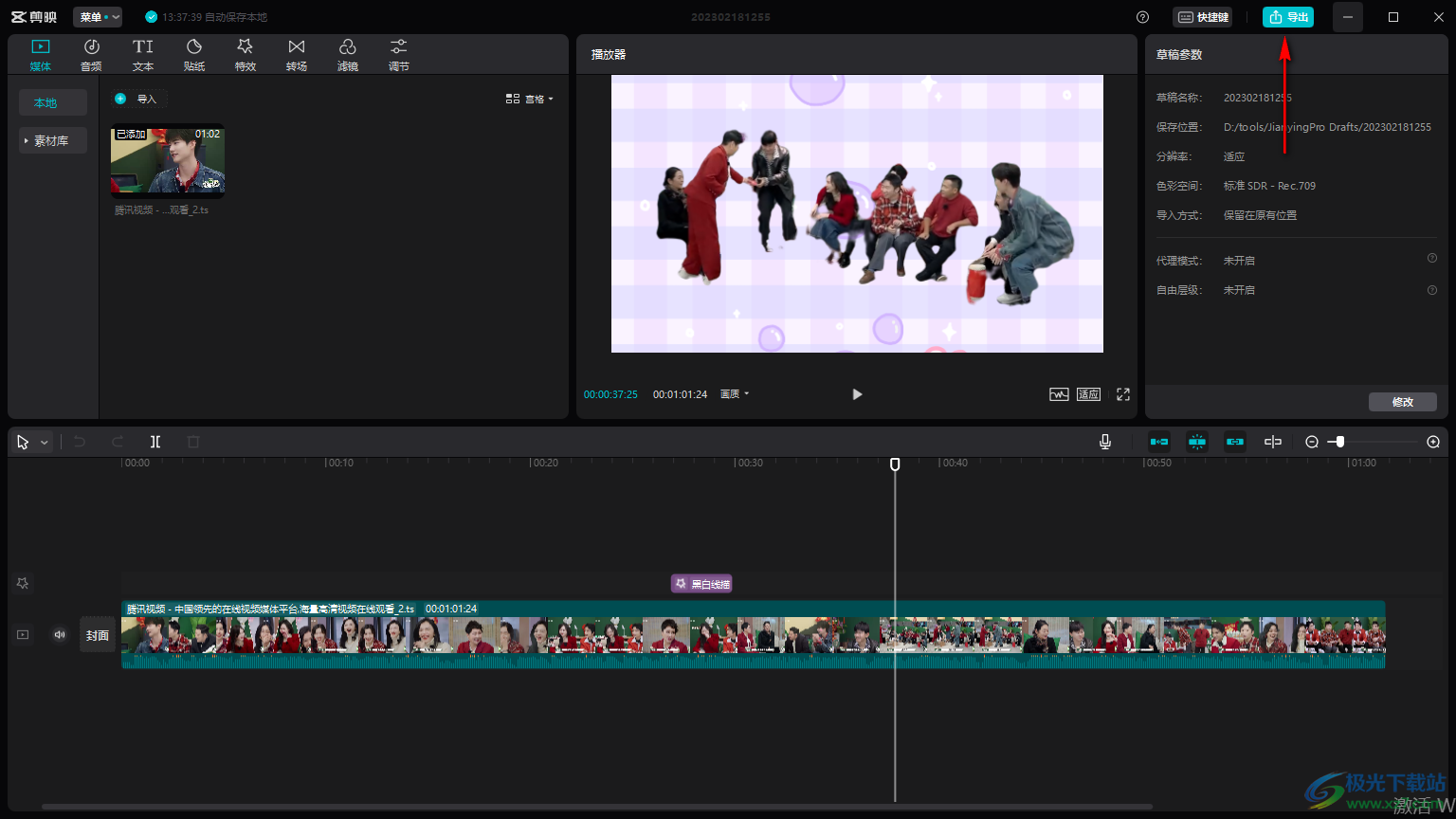Toggle preview axis in timeline
The image size is (1456, 819).
click(x=1273, y=442)
